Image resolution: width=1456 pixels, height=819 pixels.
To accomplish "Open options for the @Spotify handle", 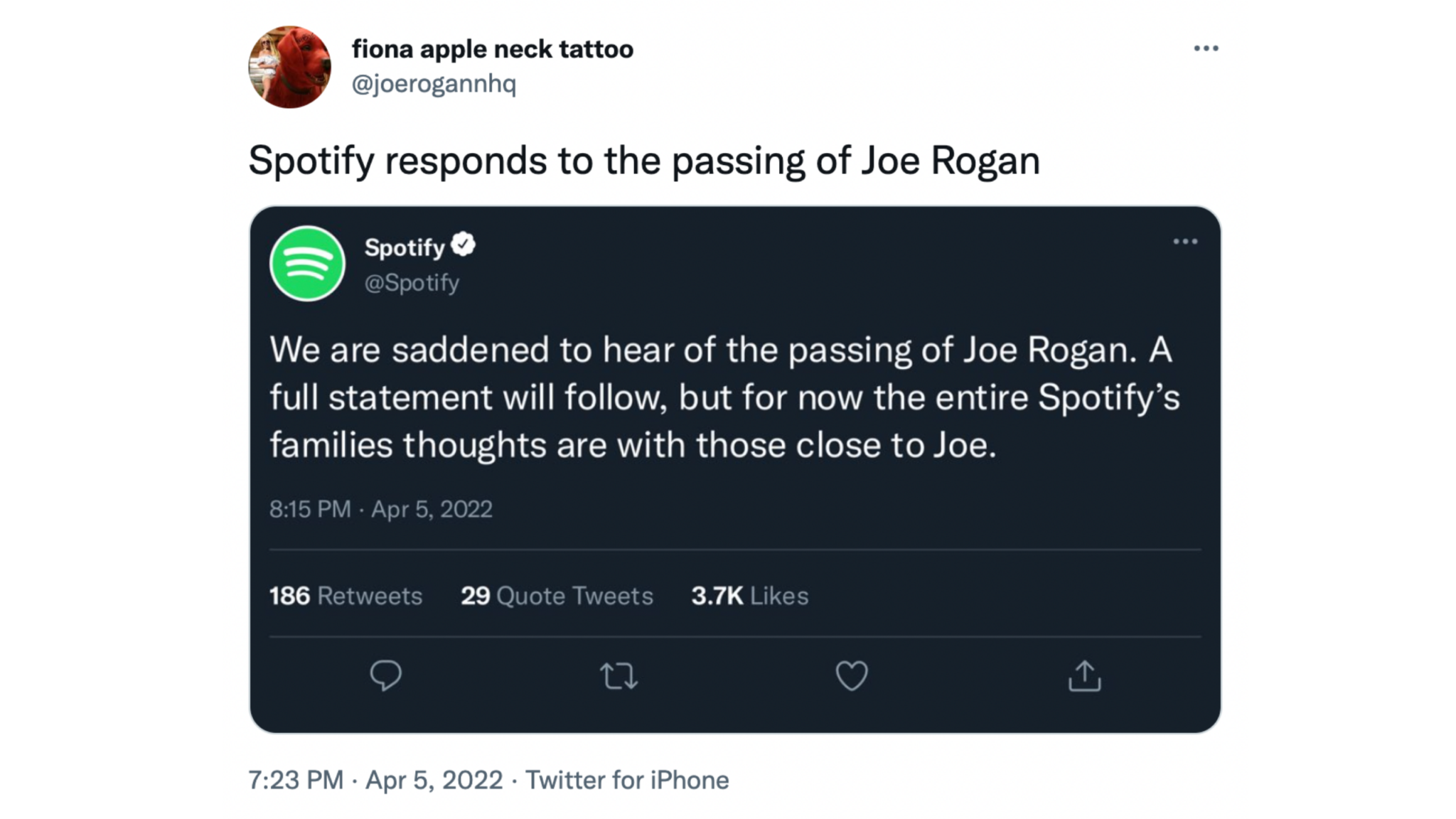I will pos(411,282).
